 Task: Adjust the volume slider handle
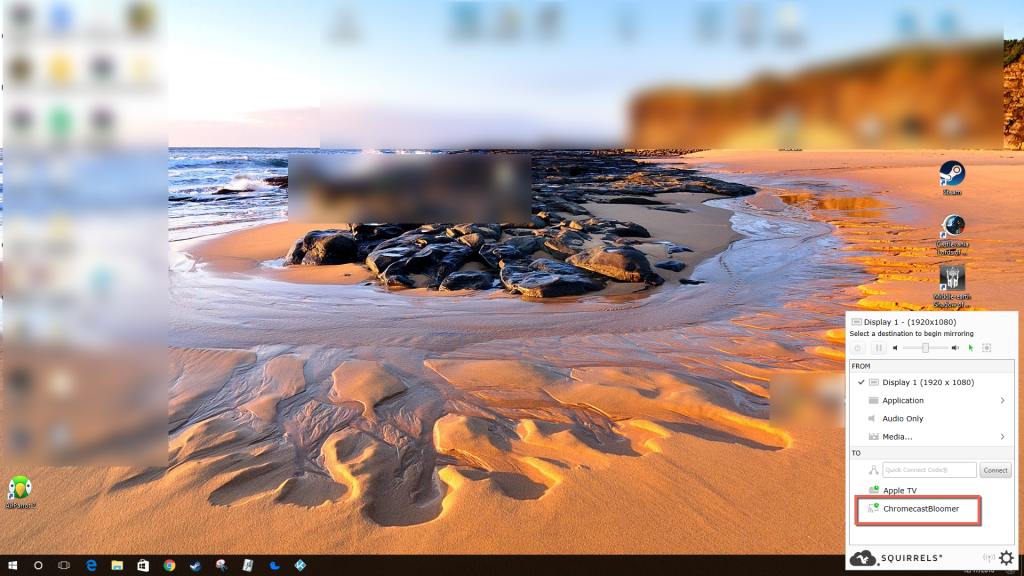(926, 348)
